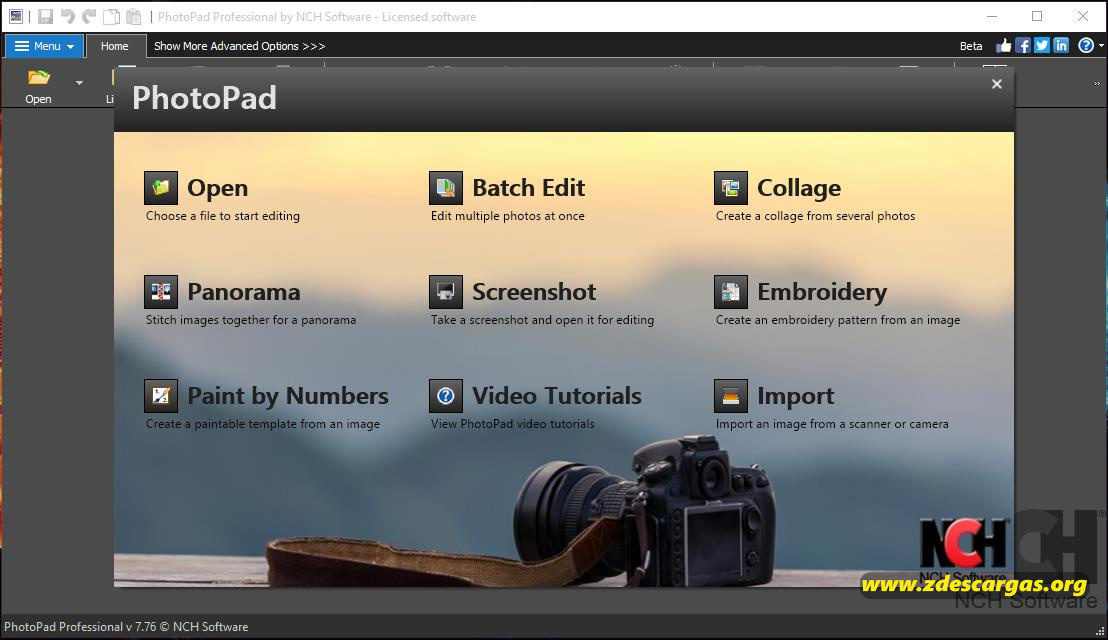Click the Panorama icon

160,292
